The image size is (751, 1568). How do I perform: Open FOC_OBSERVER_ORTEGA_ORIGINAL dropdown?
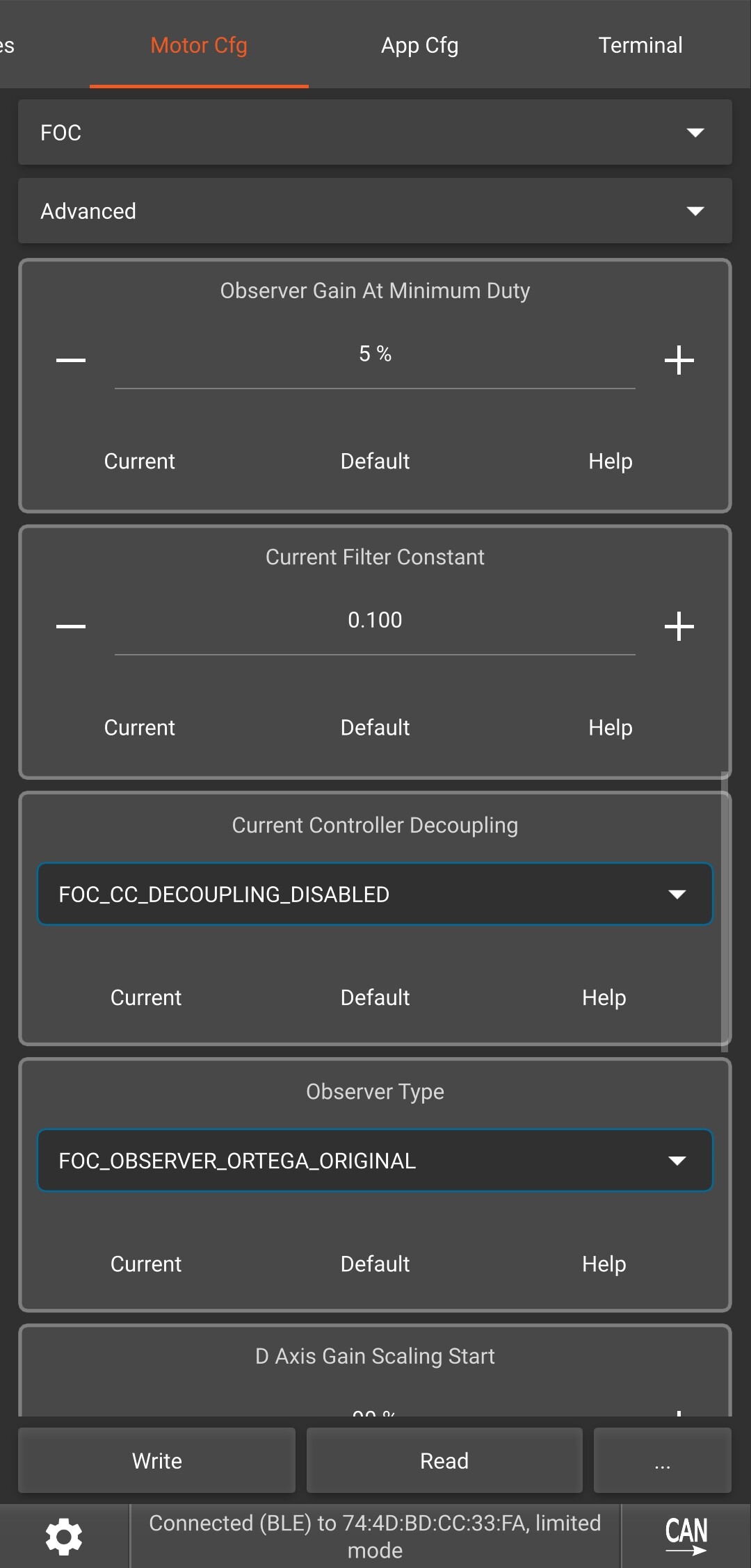tap(375, 1160)
